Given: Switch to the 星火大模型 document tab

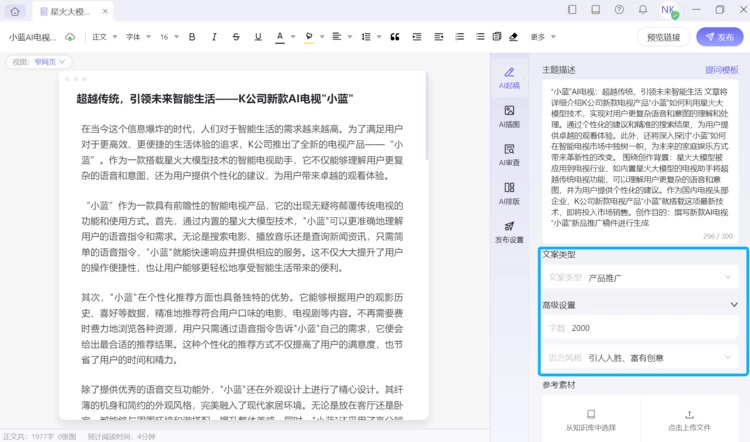Looking at the screenshot, I should (x=70, y=11).
